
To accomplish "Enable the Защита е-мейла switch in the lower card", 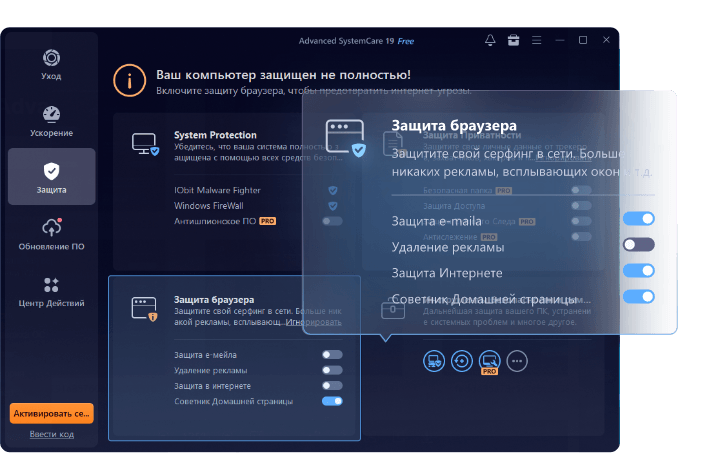I will pyautogui.click(x=332, y=355).
